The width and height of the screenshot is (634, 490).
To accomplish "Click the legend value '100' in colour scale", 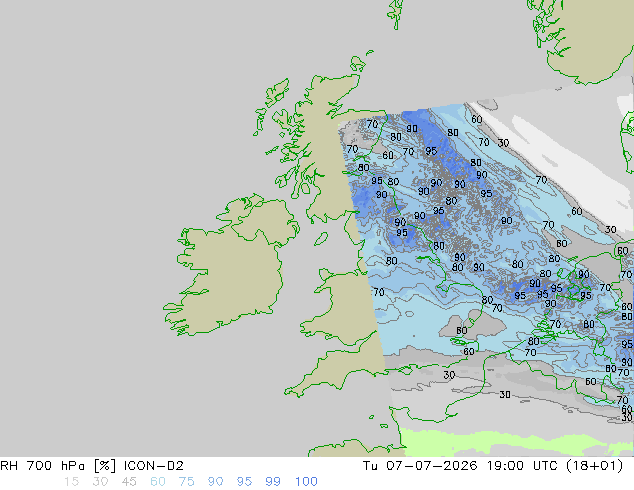I will 306,482.
